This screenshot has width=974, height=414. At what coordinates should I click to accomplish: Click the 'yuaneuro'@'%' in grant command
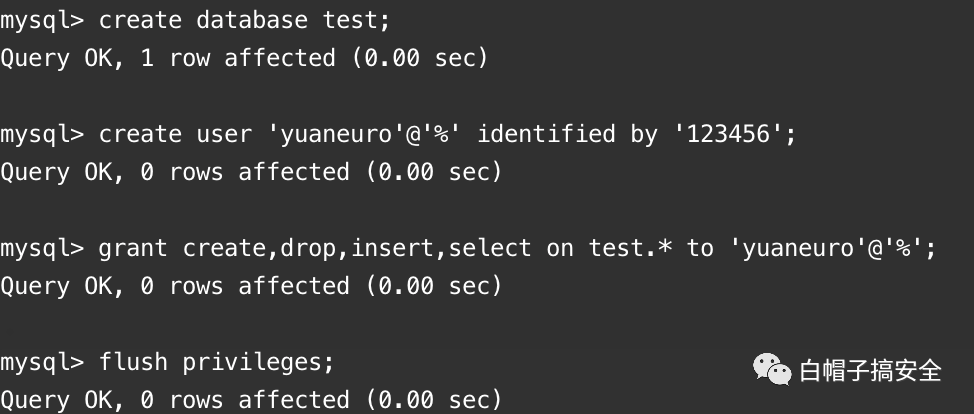[826, 248]
